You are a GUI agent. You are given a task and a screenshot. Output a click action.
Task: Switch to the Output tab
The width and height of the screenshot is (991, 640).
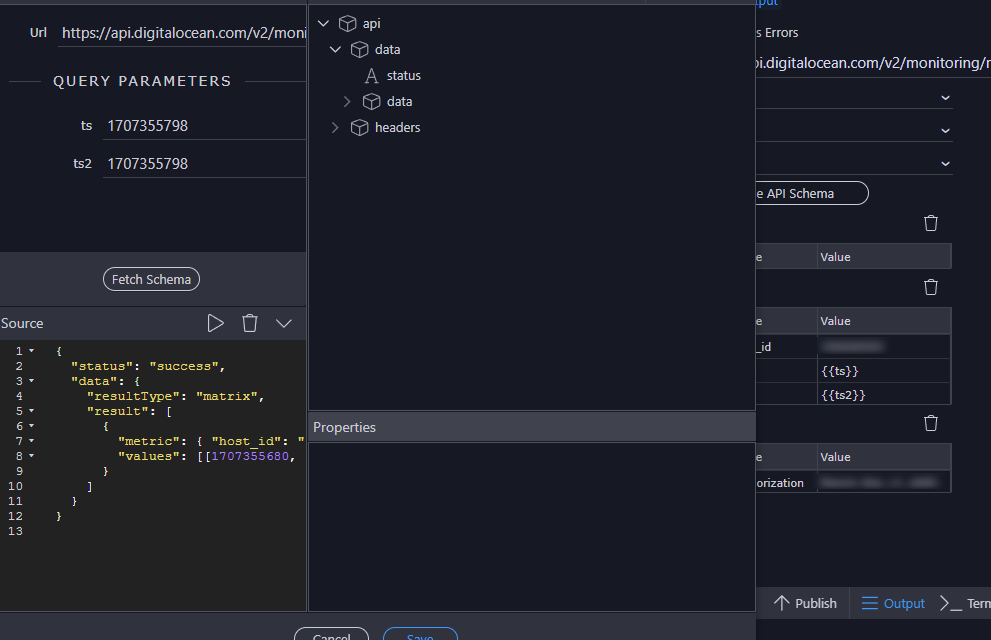[893, 603]
